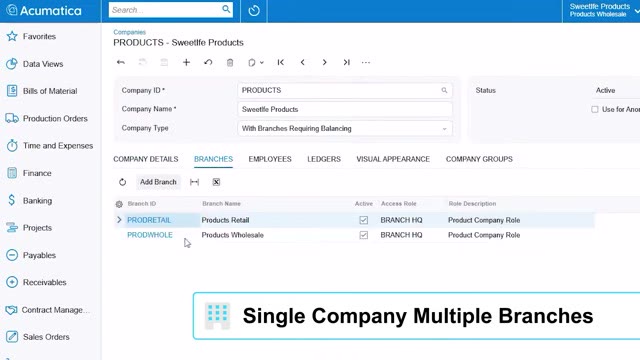This screenshot has width=640, height=360.
Task: Open the PRODWHOLE branch link
Action: pyautogui.click(x=150, y=235)
